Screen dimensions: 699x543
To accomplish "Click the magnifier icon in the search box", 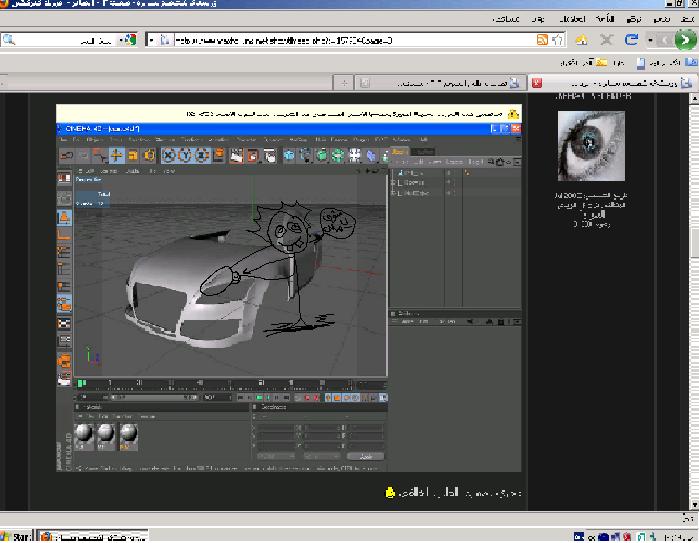I will pyautogui.click(x=8, y=40).
